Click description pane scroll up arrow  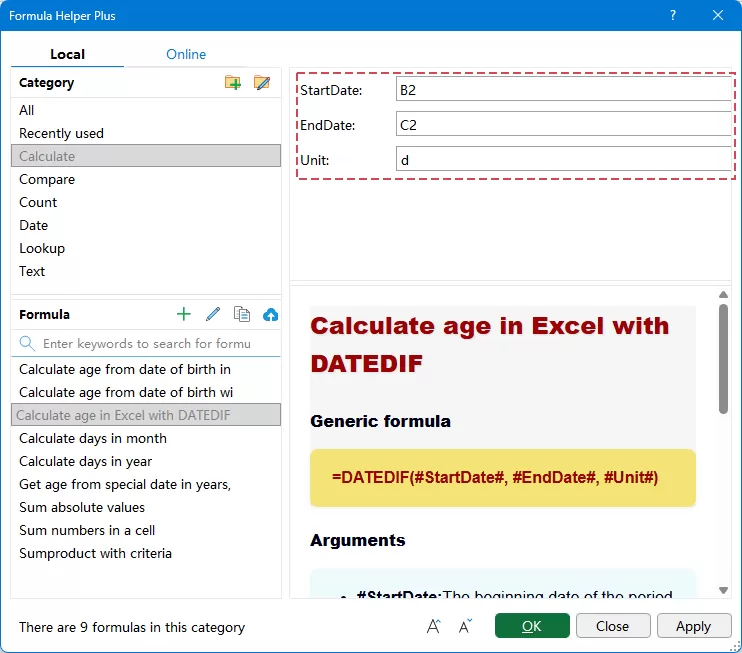click(x=723, y=295)
